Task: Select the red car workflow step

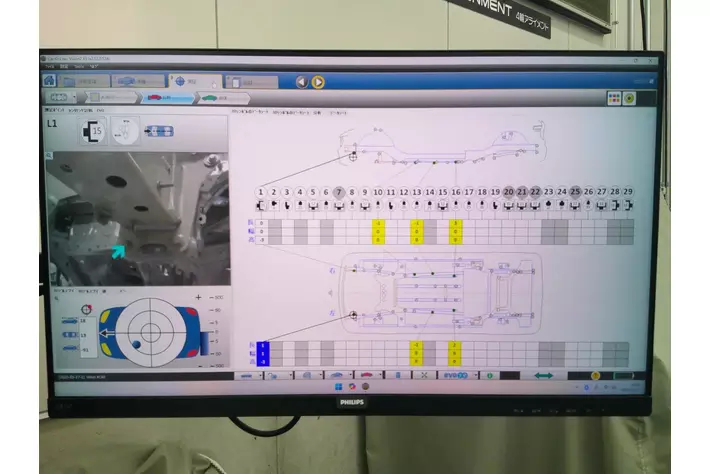Action: tap(158, 98)
